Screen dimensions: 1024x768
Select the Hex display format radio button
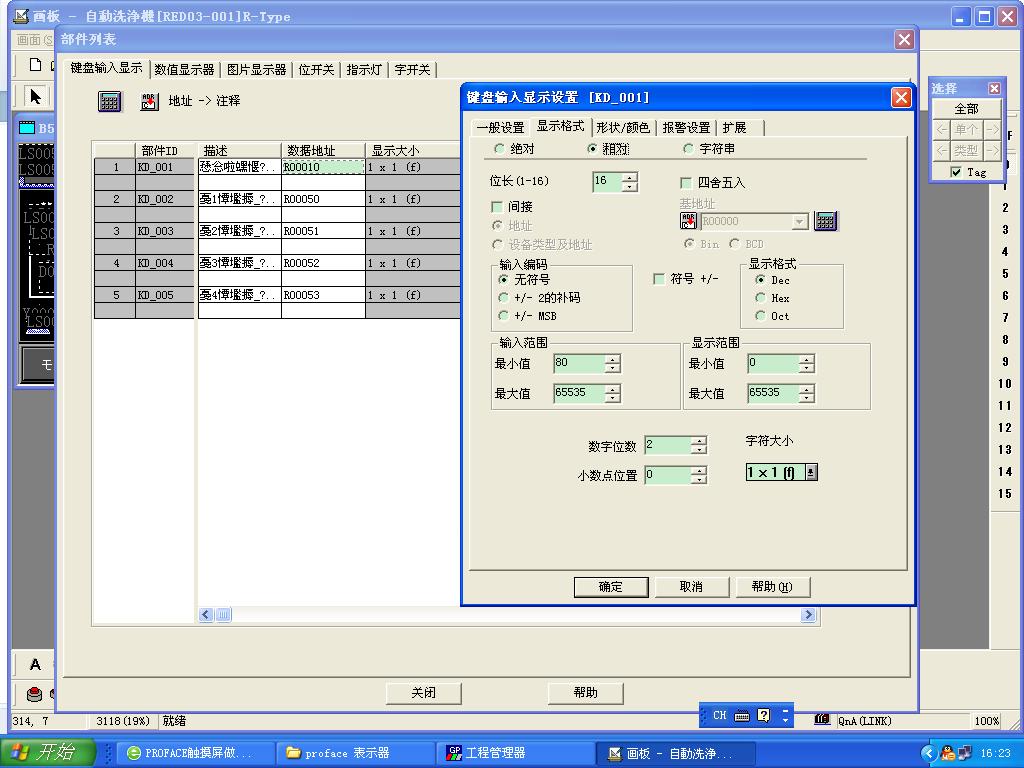point(760,298)
